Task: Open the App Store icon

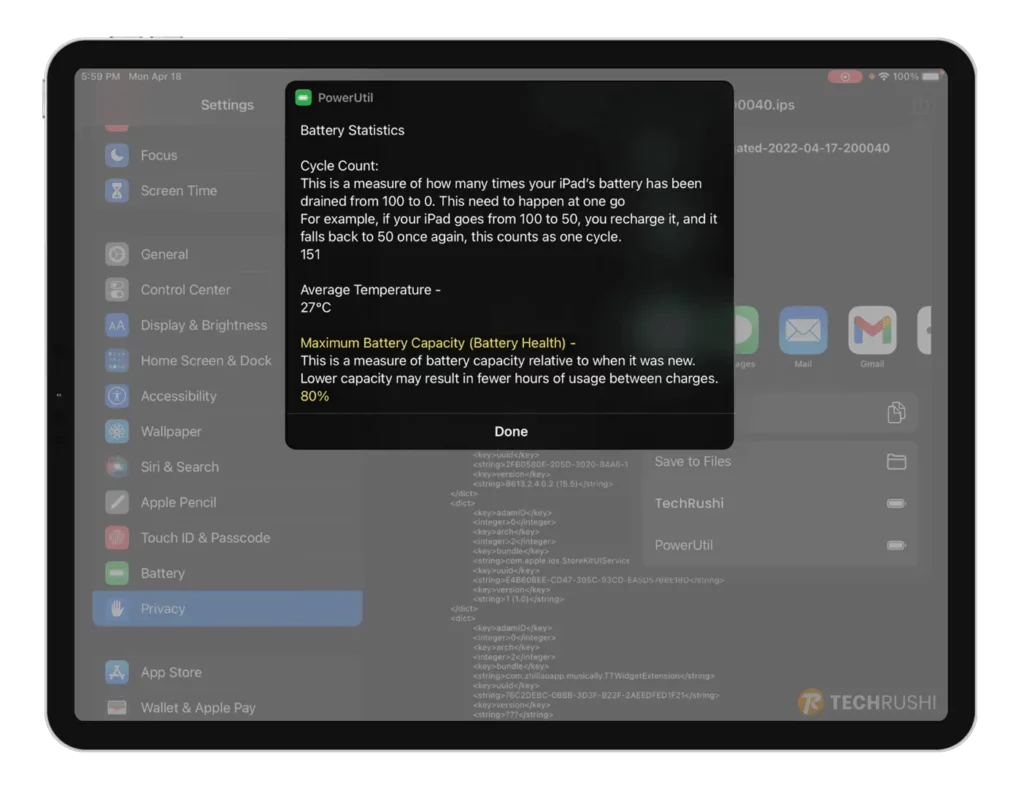Action: click(117, 672)
